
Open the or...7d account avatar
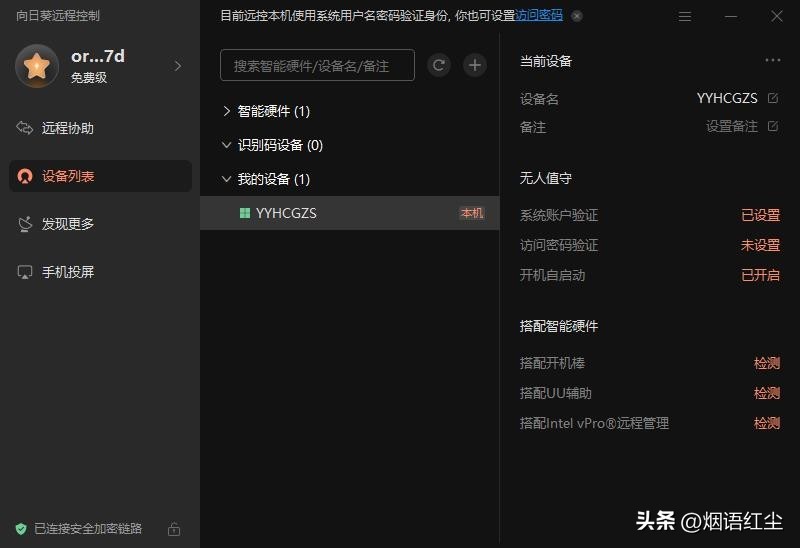tap(37, 66)
